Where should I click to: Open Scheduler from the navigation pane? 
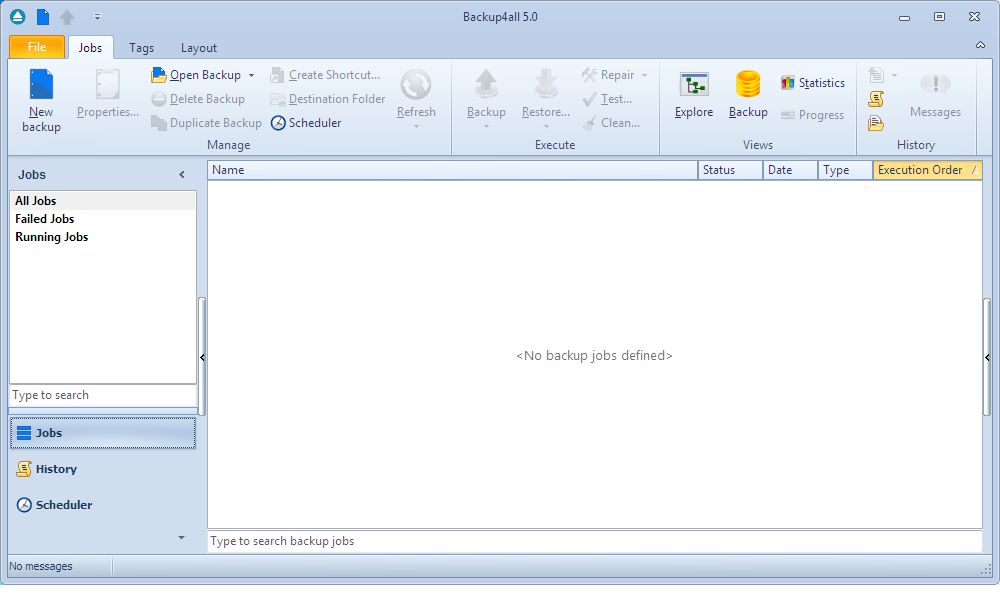(103, 505)
